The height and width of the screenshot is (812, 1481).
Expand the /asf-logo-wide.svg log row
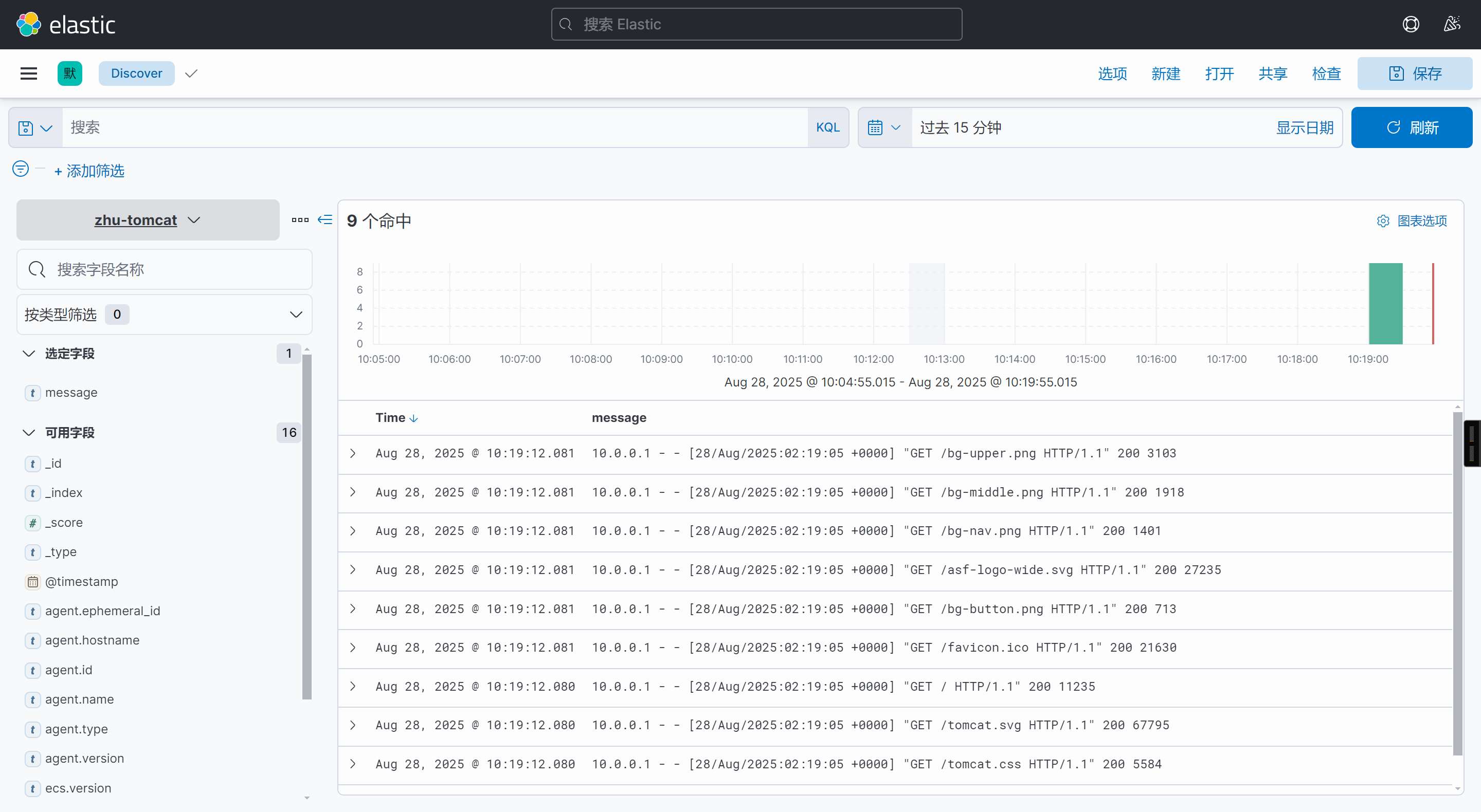coord(353,570)
